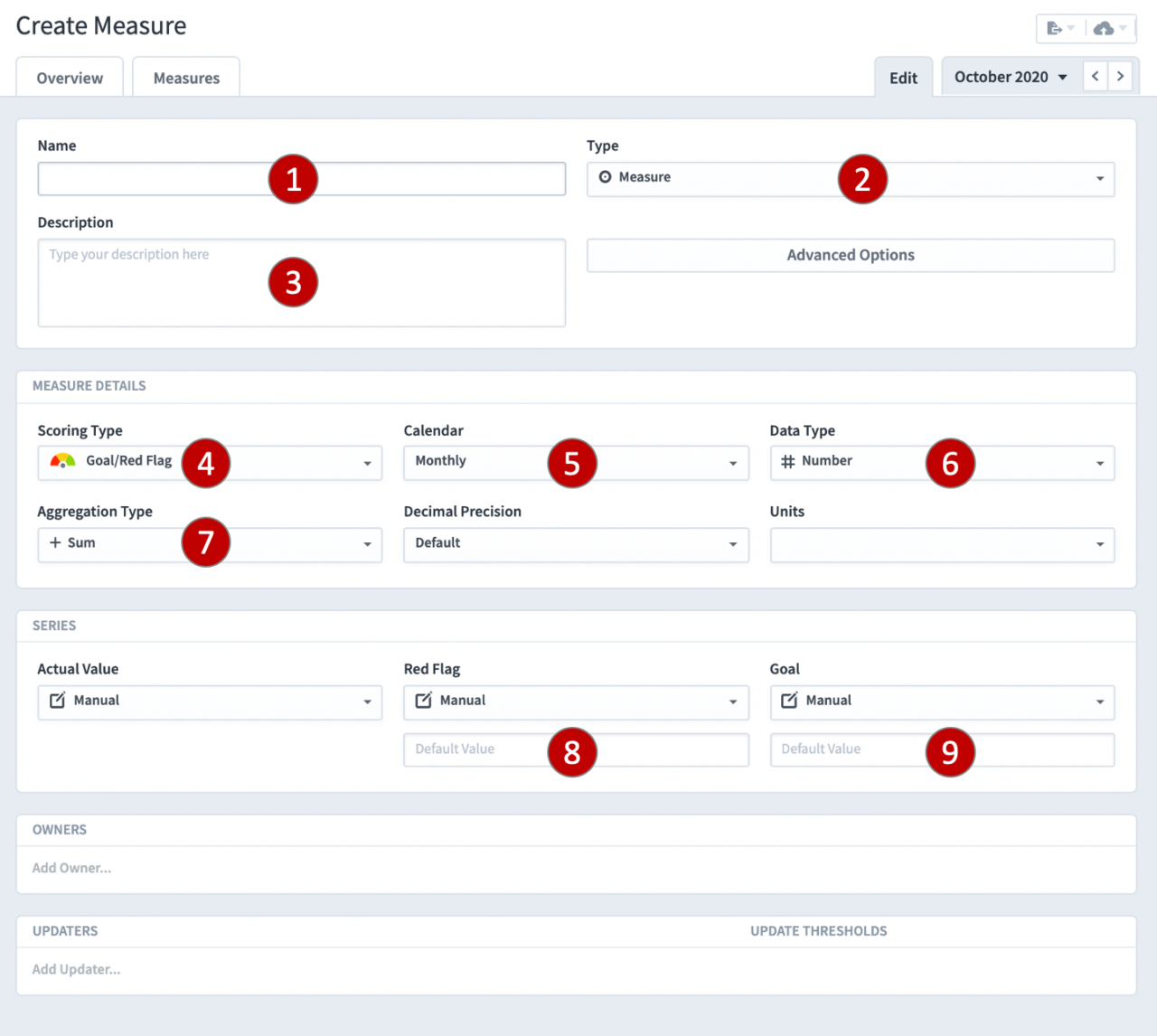Click Add Updater in the Updaters section
1157x1036 pixels.
pos(76,969)
